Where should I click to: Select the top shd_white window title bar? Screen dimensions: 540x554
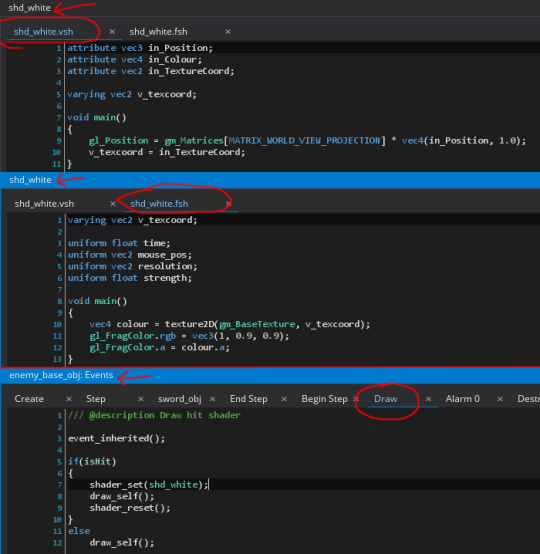click(270, 8)
